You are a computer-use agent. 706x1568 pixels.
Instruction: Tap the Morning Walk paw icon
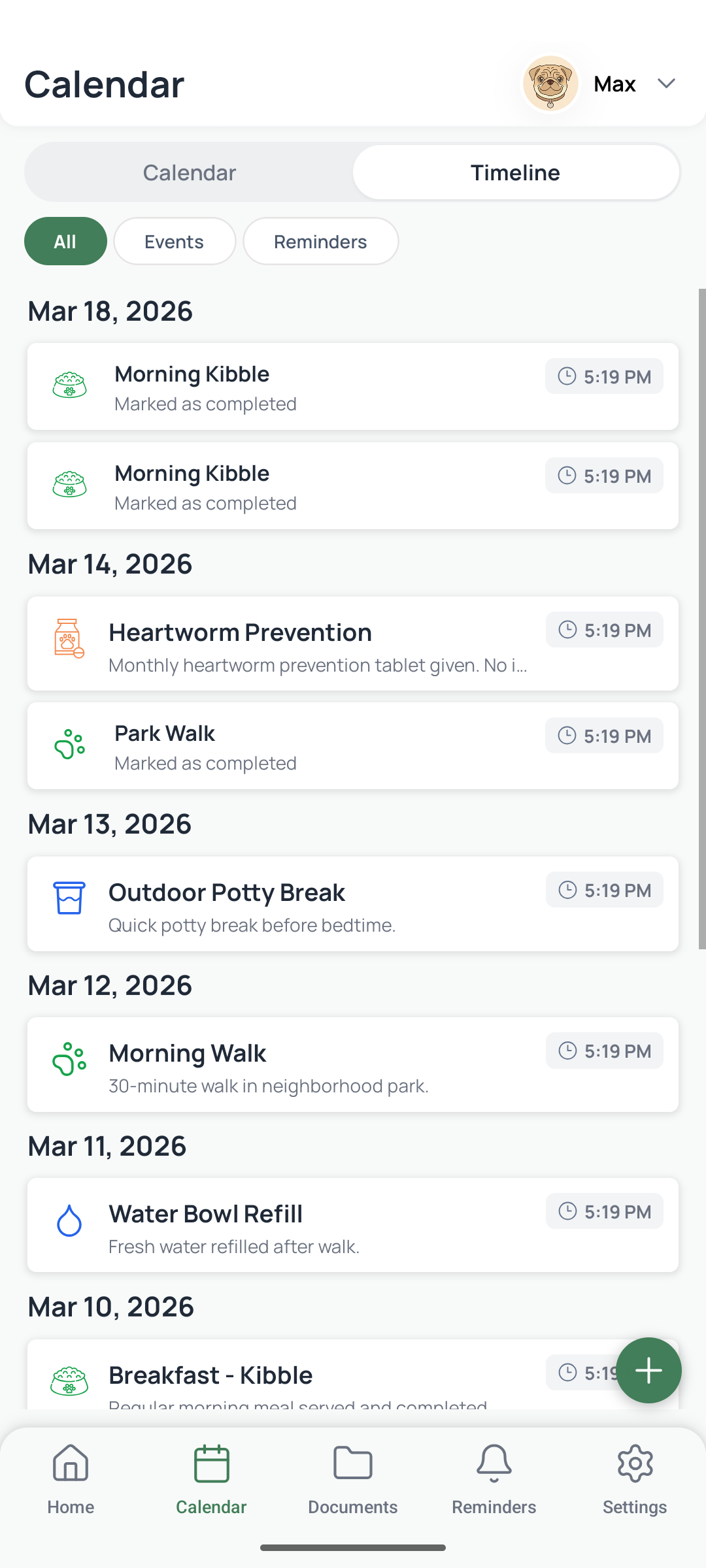[x=69, y=1058]
